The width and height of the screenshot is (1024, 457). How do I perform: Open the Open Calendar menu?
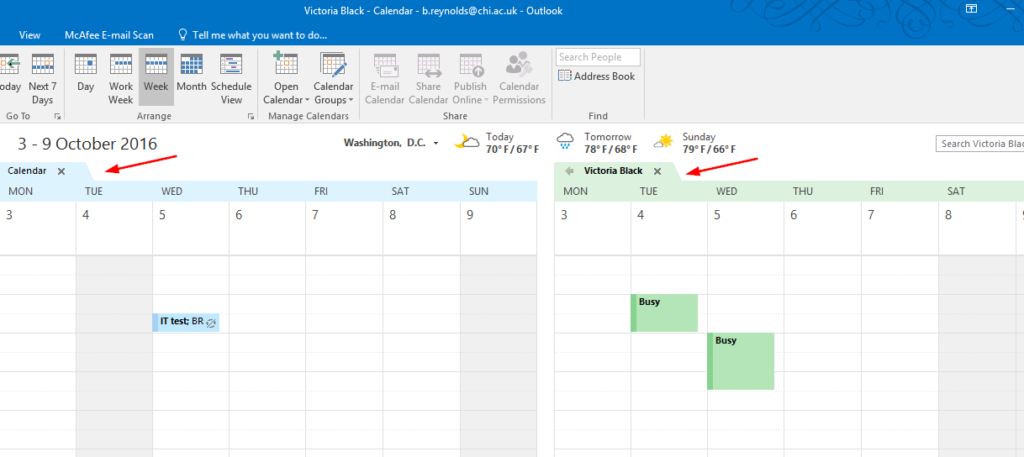[x=286, y=78]
